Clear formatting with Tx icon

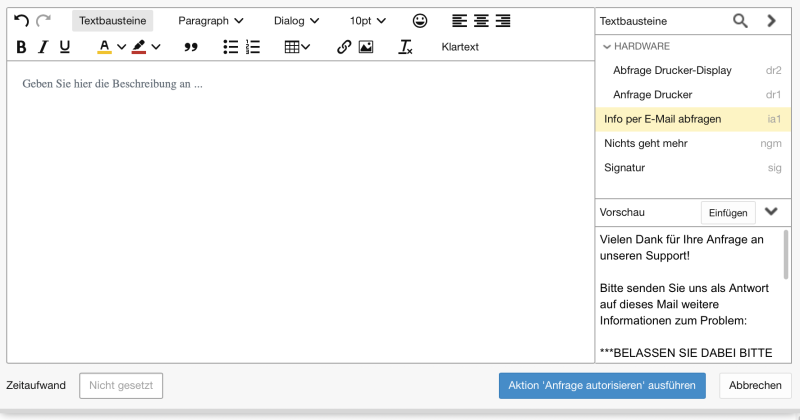405,47
